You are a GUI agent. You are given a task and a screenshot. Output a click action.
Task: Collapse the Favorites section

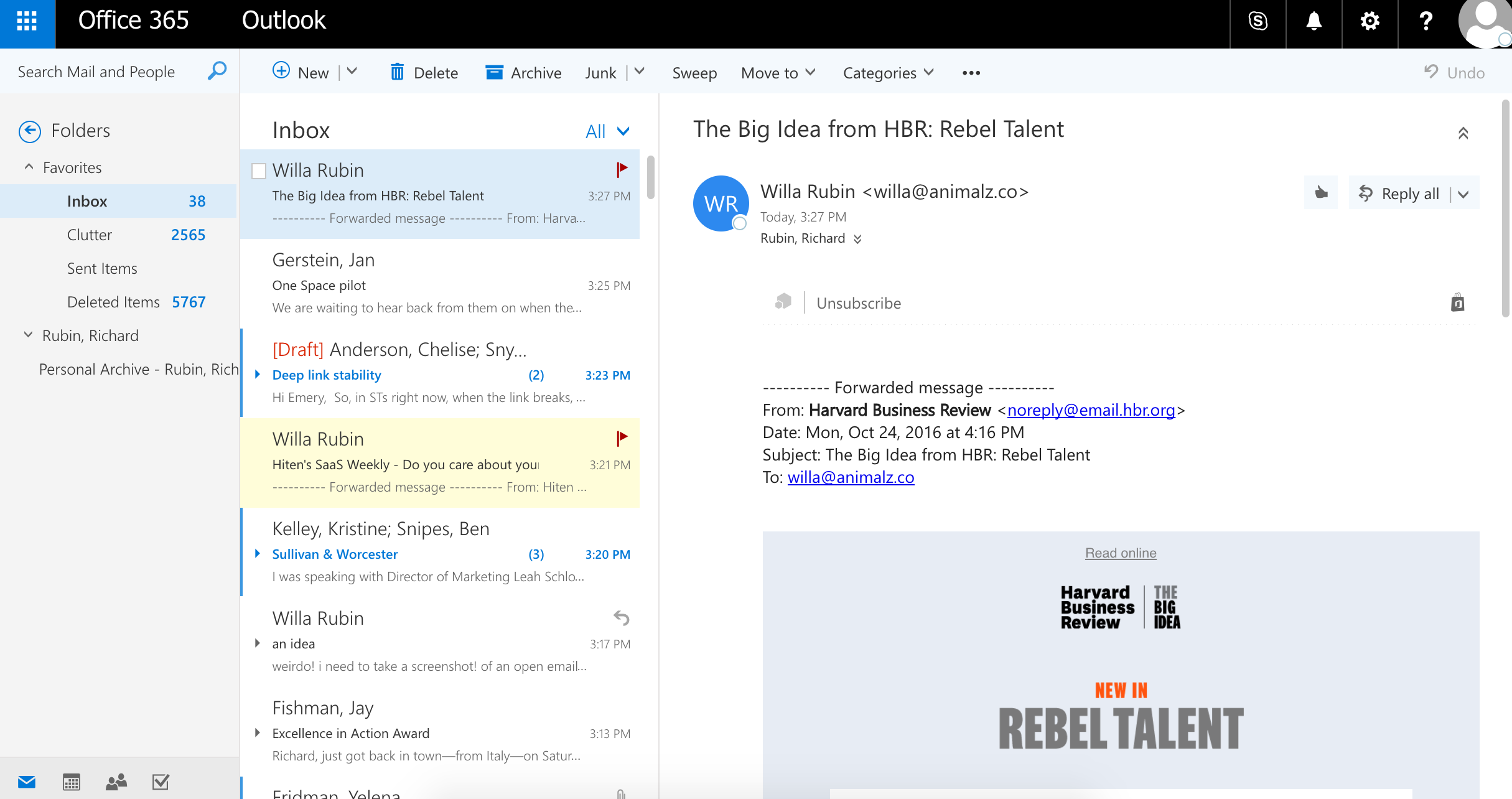(x=29, y=167)
